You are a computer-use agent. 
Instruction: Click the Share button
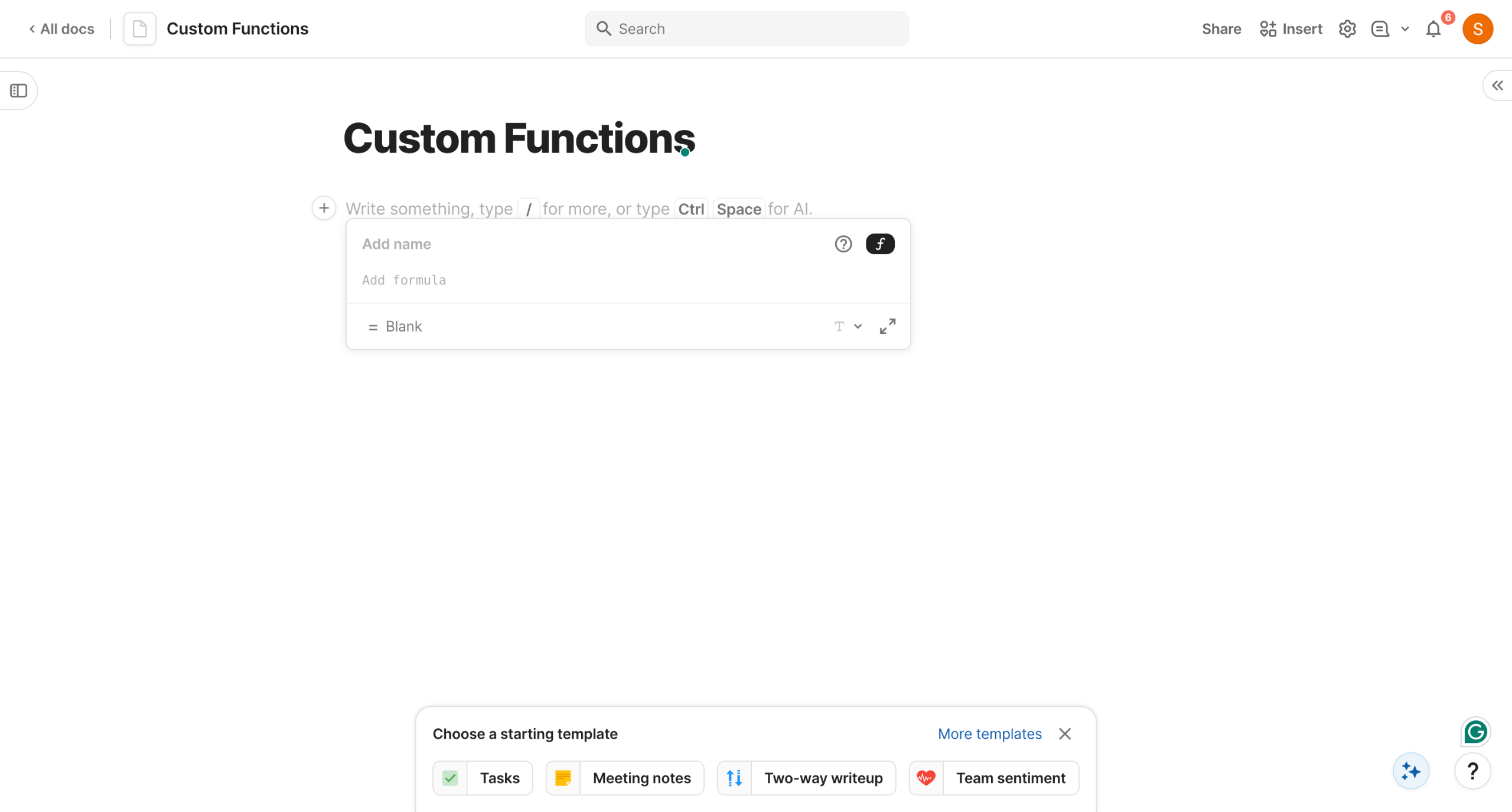pos(1221,29)
